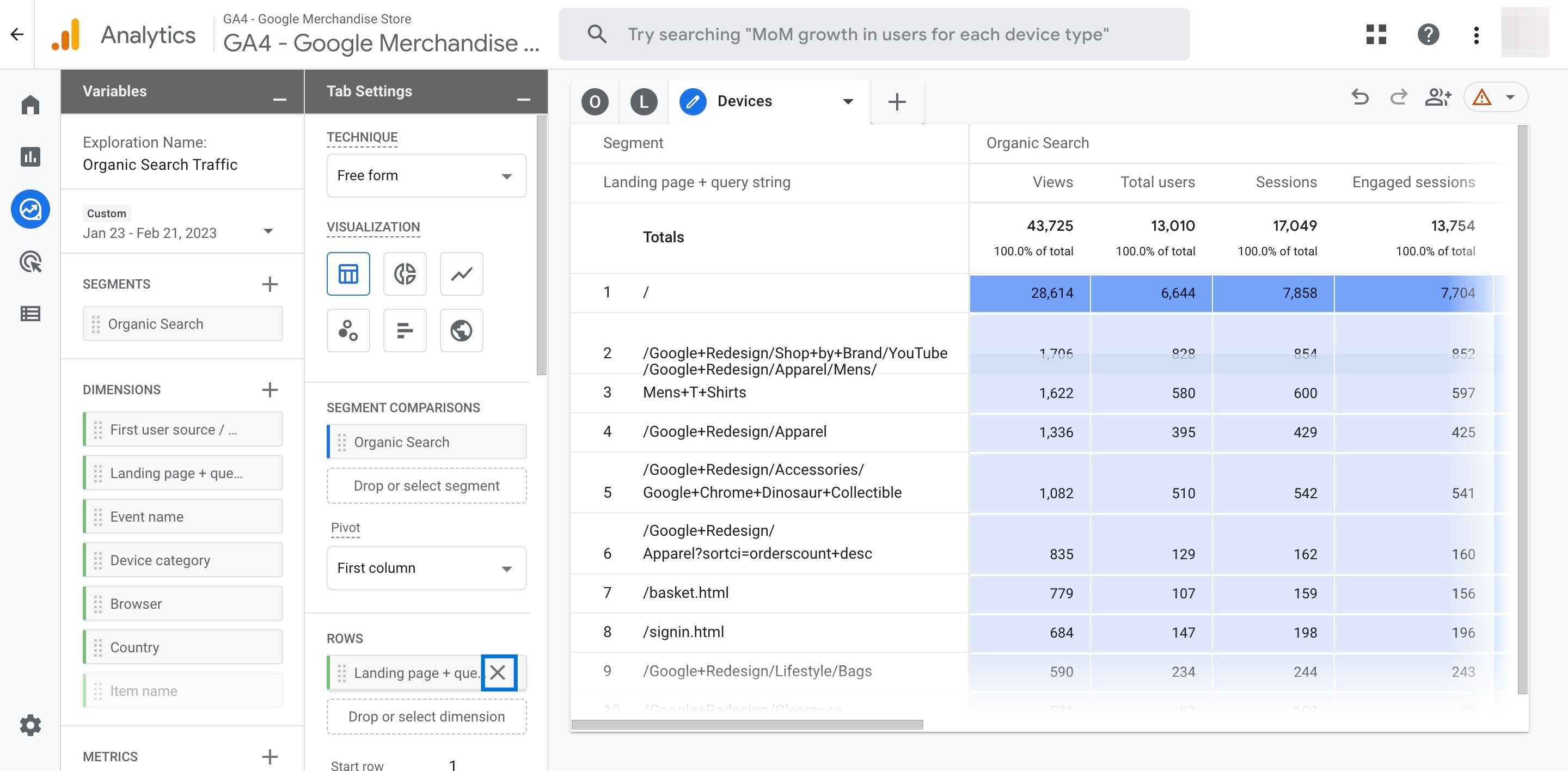
Task: Click Organic Search in Segment Comparisons
Action: 426,442
